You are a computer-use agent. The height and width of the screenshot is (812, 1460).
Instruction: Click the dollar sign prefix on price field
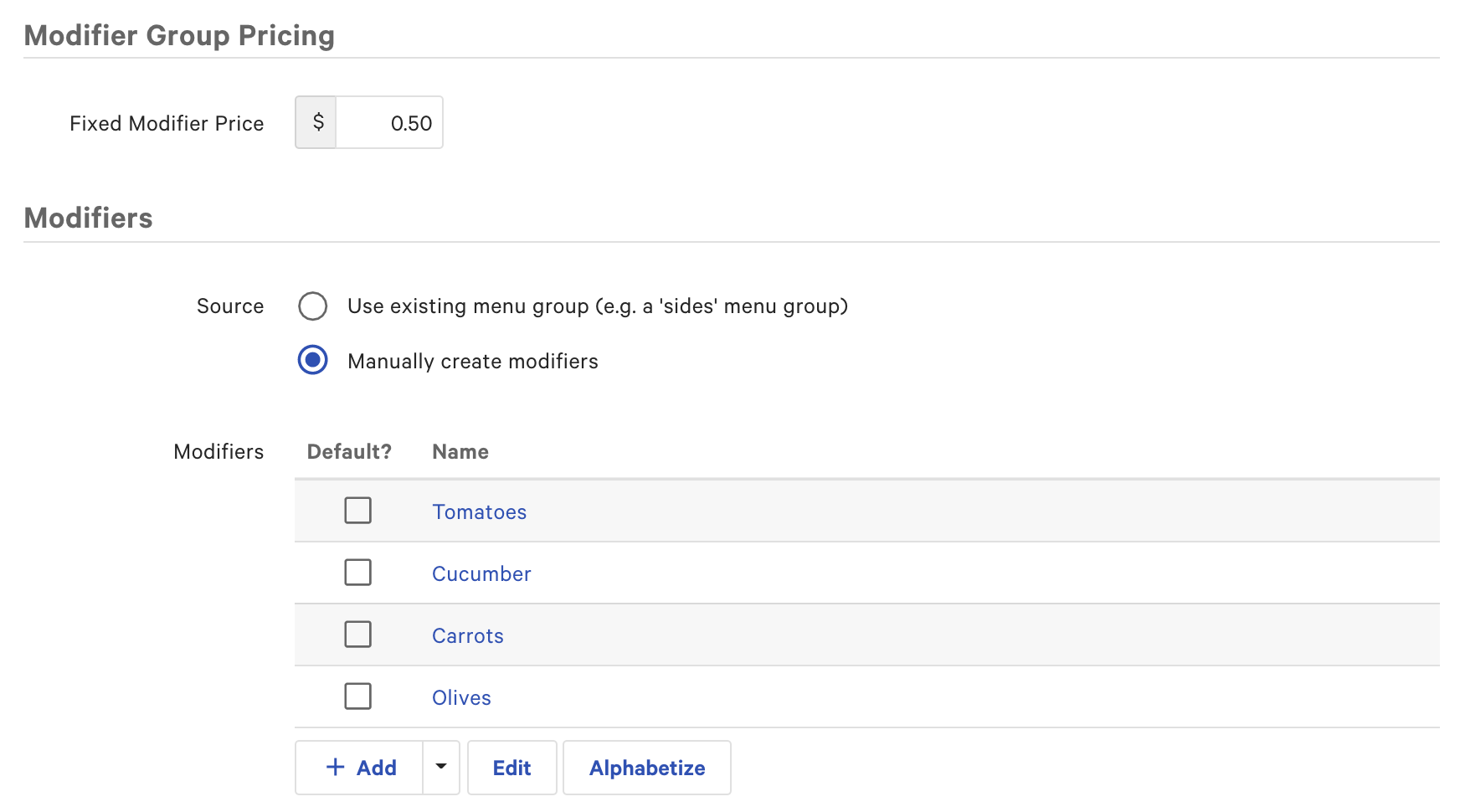[x=316, y=122]
